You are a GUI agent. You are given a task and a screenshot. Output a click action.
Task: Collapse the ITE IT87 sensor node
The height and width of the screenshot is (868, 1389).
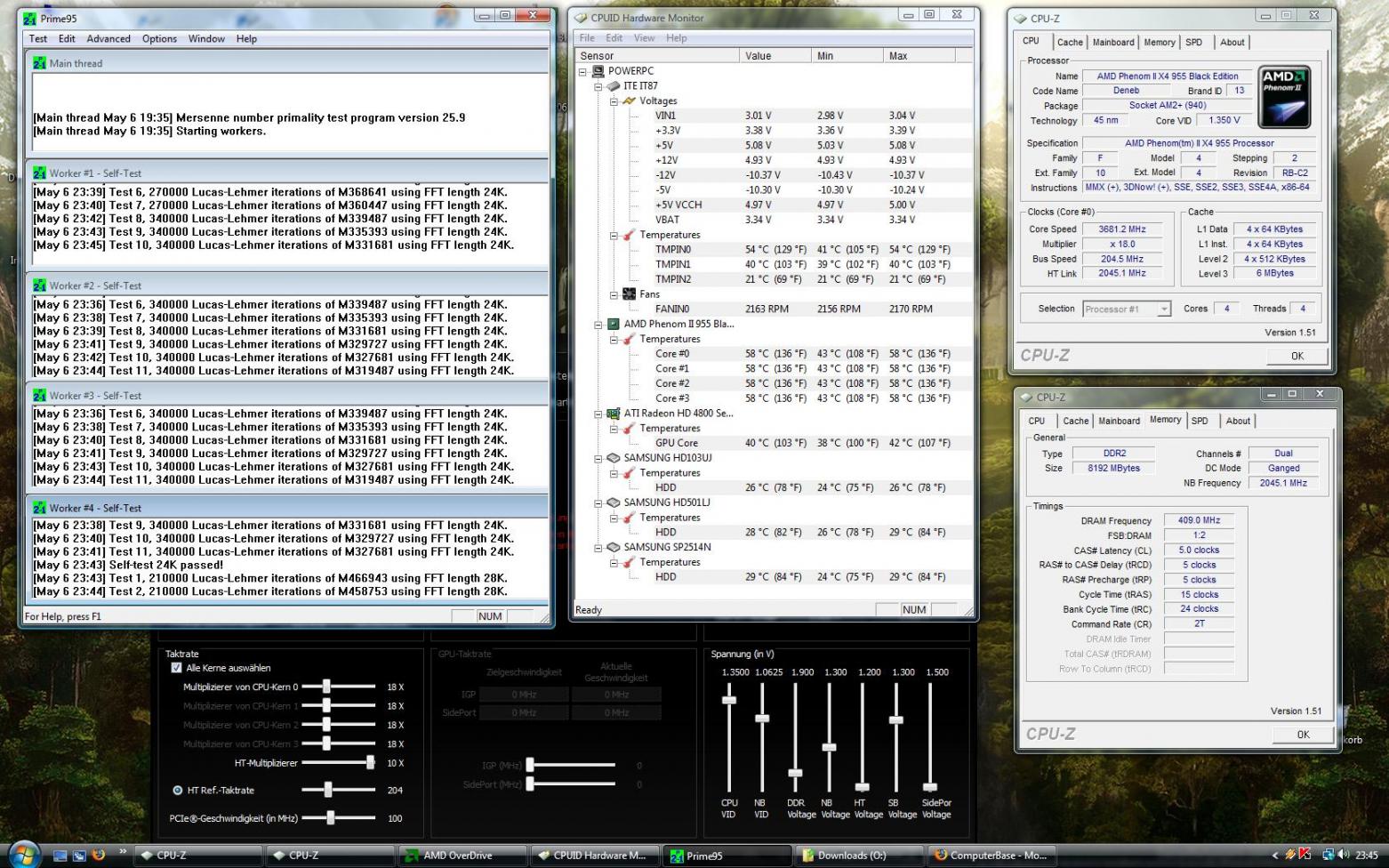[598, 86]
